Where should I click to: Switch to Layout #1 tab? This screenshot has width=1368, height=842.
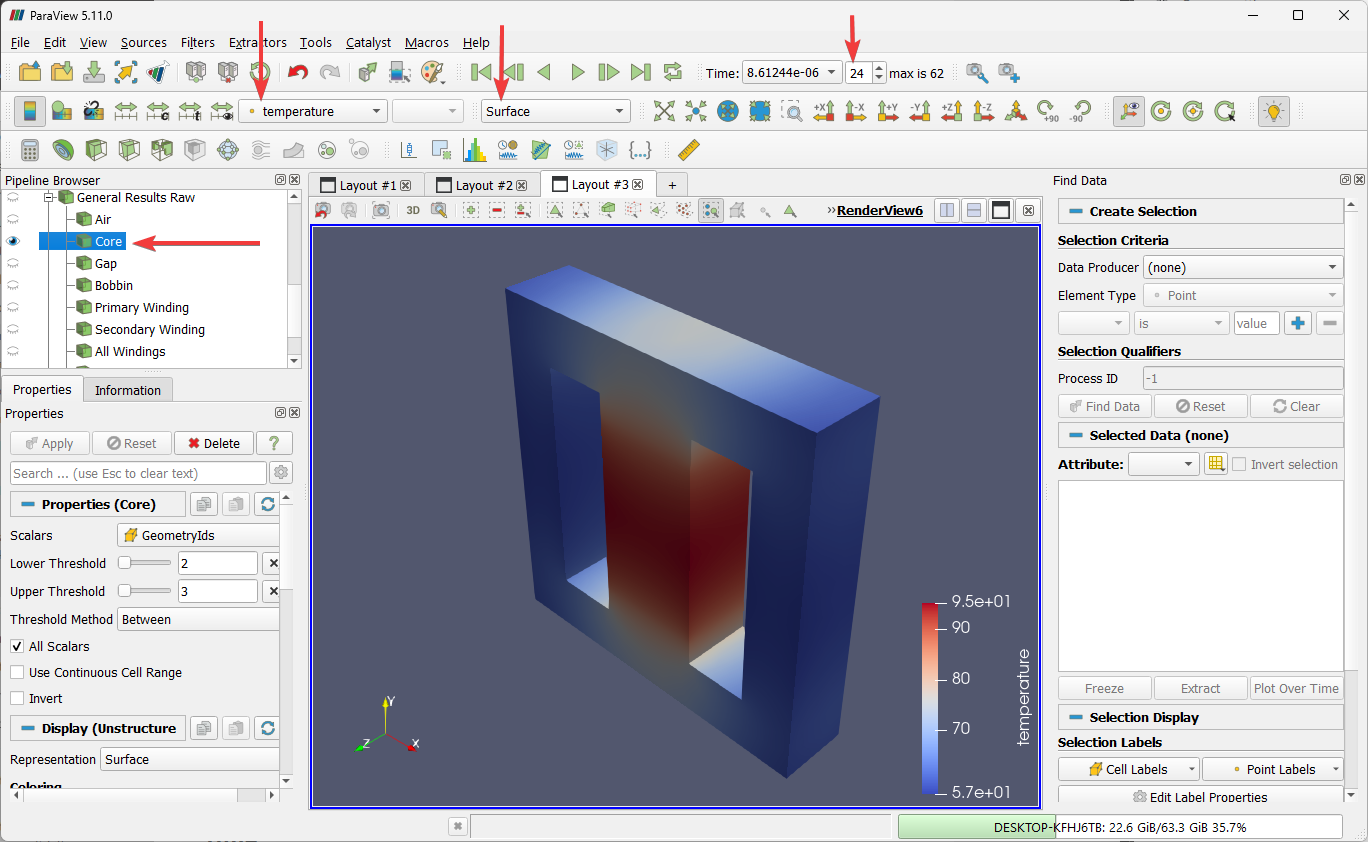coord(366,185)
